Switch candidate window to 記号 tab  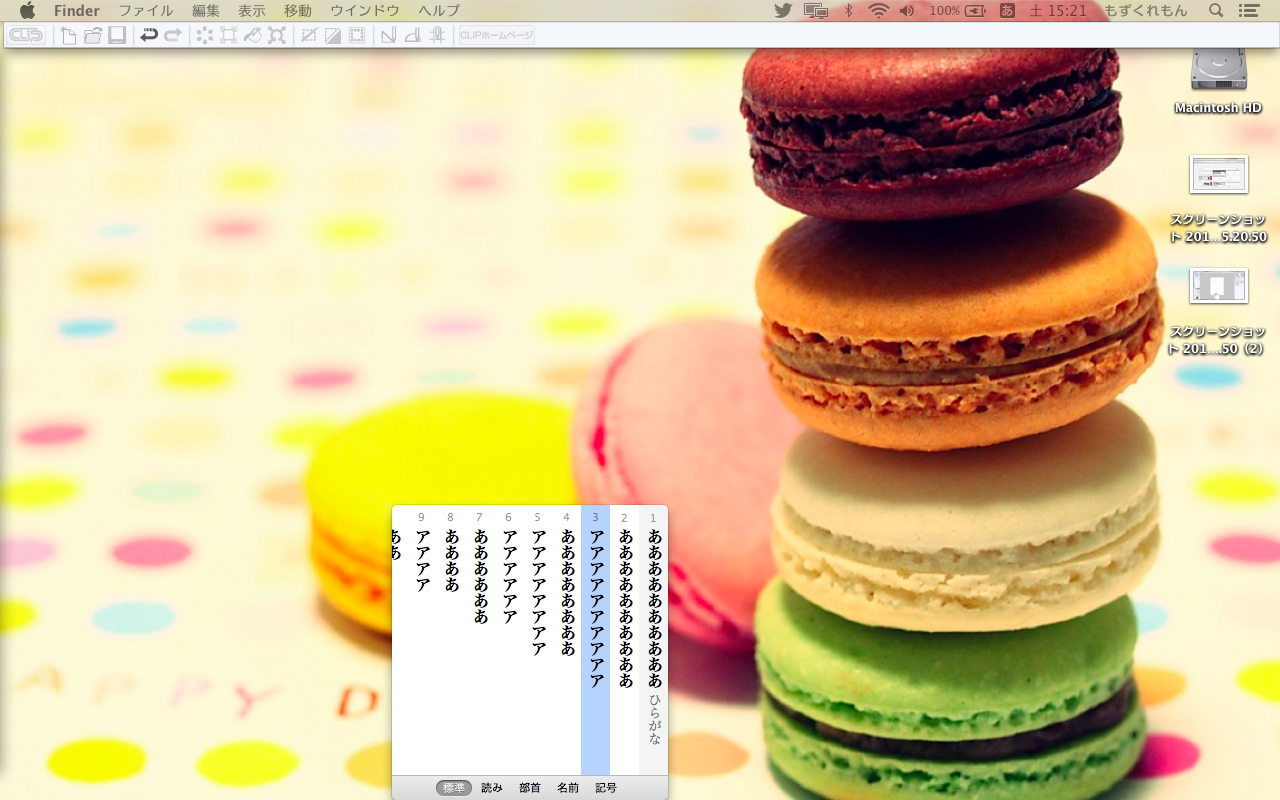[x=606, y=788]
